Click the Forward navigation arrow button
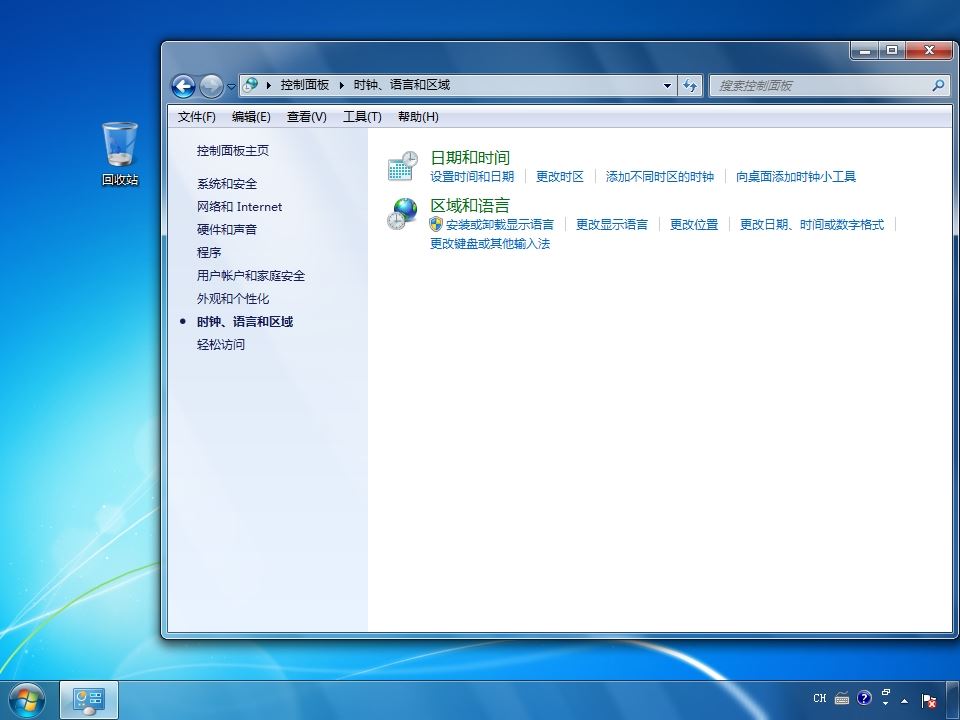 pos(211,86)
